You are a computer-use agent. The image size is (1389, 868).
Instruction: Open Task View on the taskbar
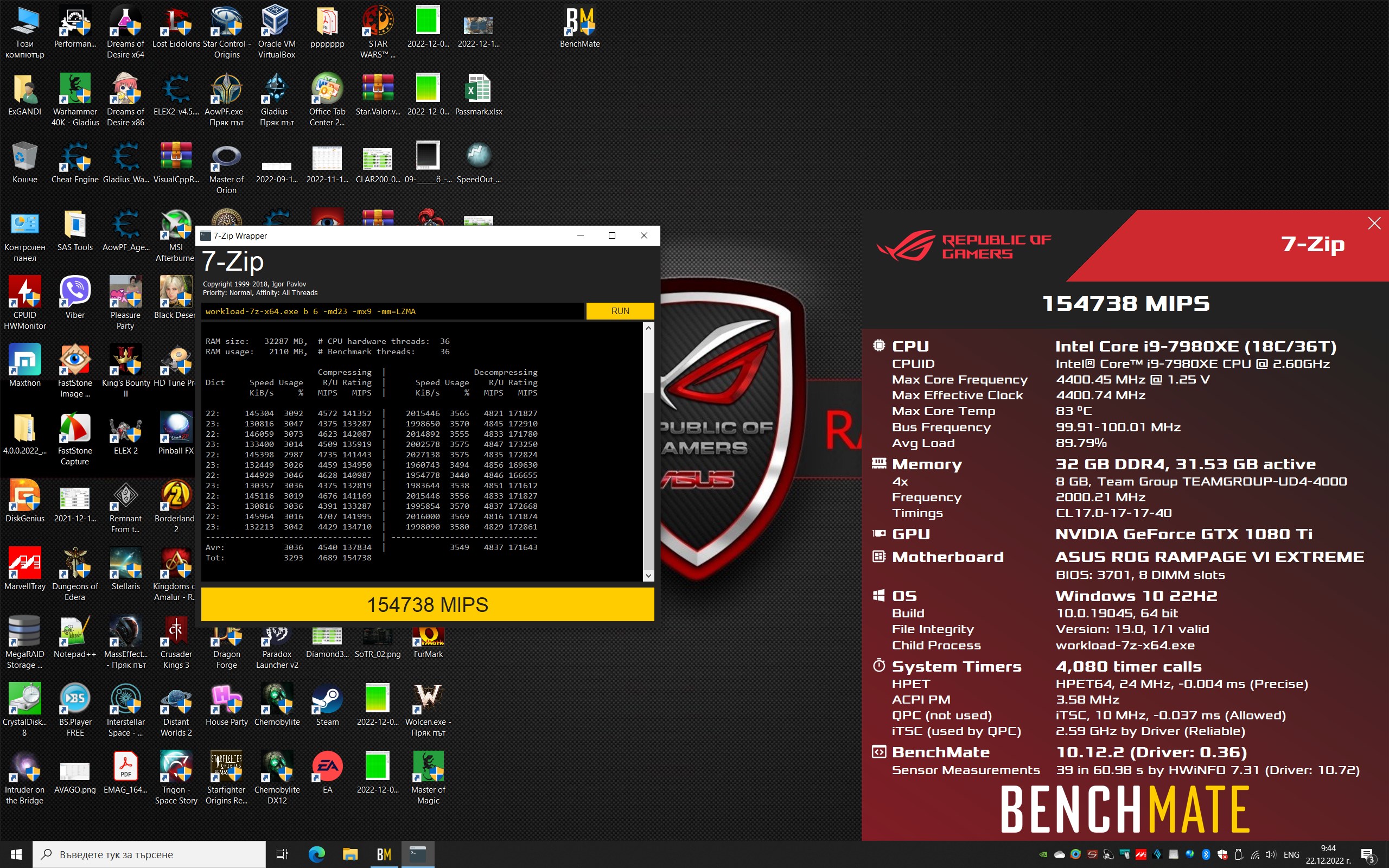click(x=282, y=854)
